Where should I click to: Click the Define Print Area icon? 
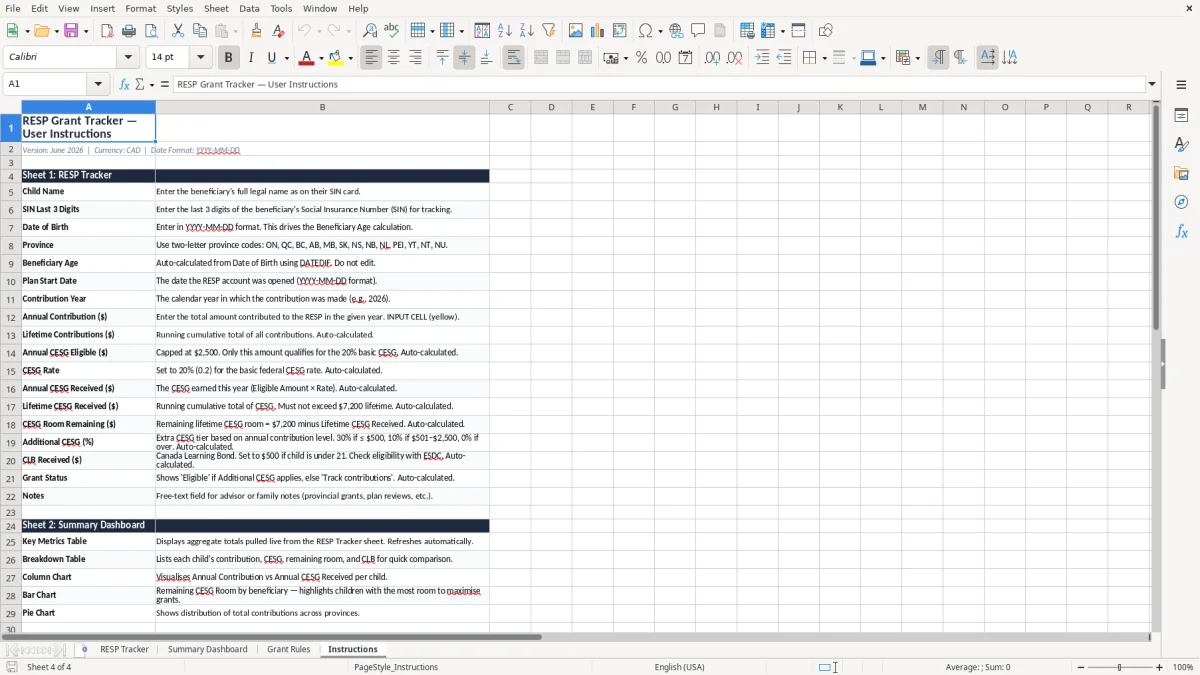point(748,31)
